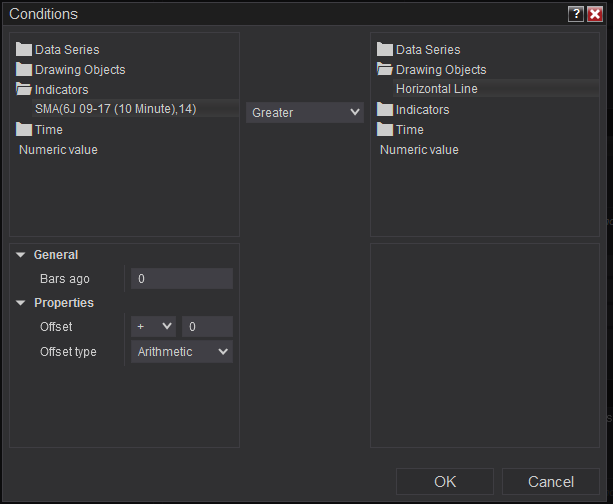Collapse the Properties section arrow
The height and width of the screenshot is (504, 613).
tap(21, 303)
